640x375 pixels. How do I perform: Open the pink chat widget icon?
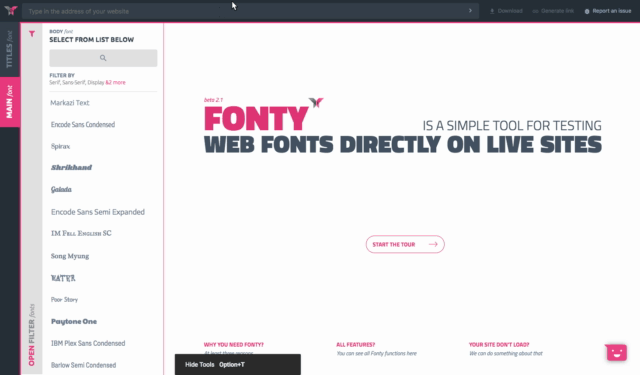point(616,353)
